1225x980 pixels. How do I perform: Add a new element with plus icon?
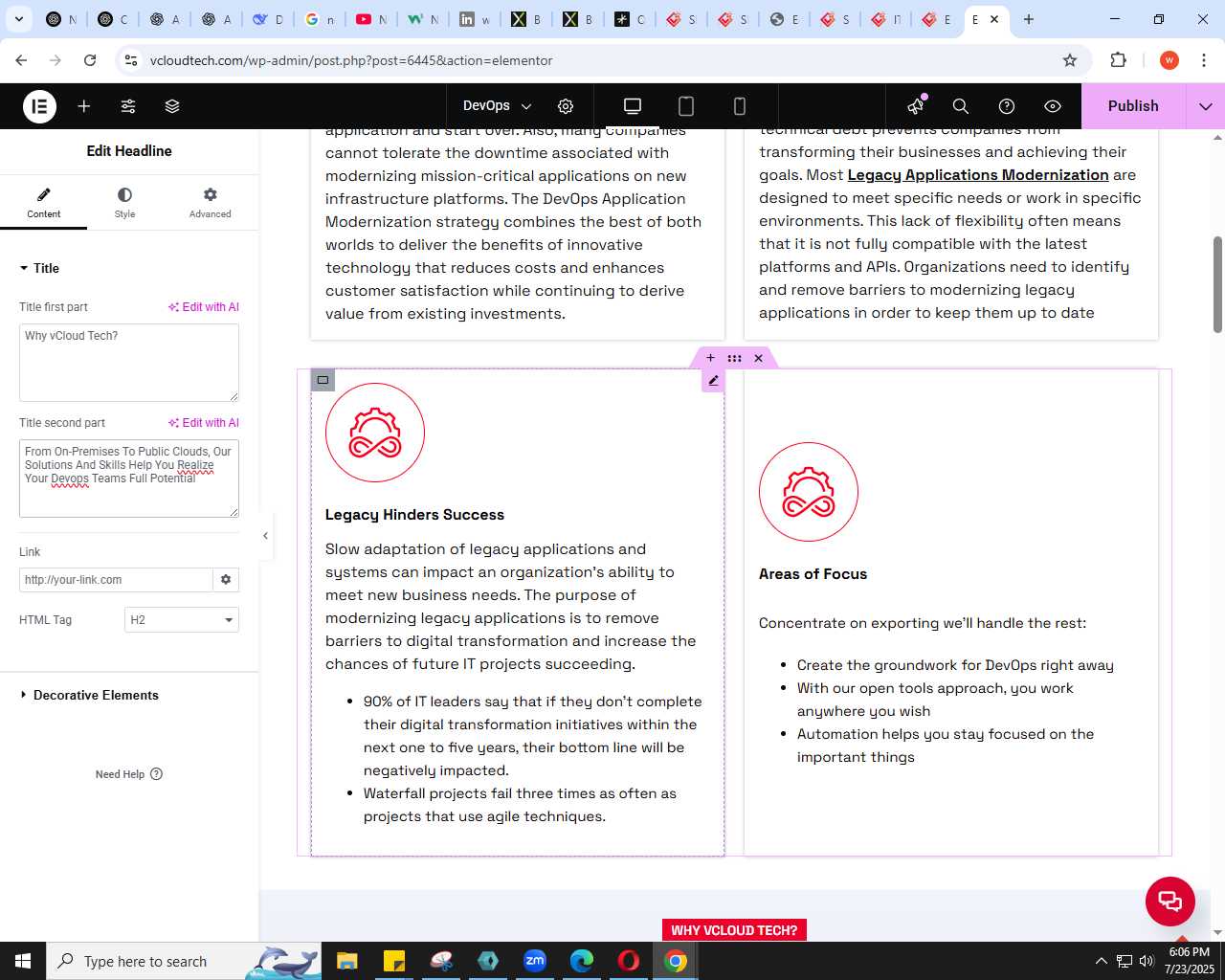[x=84, y=106]
